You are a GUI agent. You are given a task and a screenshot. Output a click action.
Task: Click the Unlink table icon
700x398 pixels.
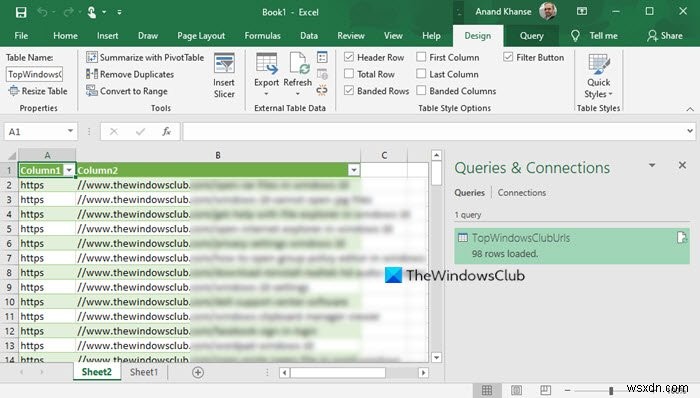click(322, 91)
